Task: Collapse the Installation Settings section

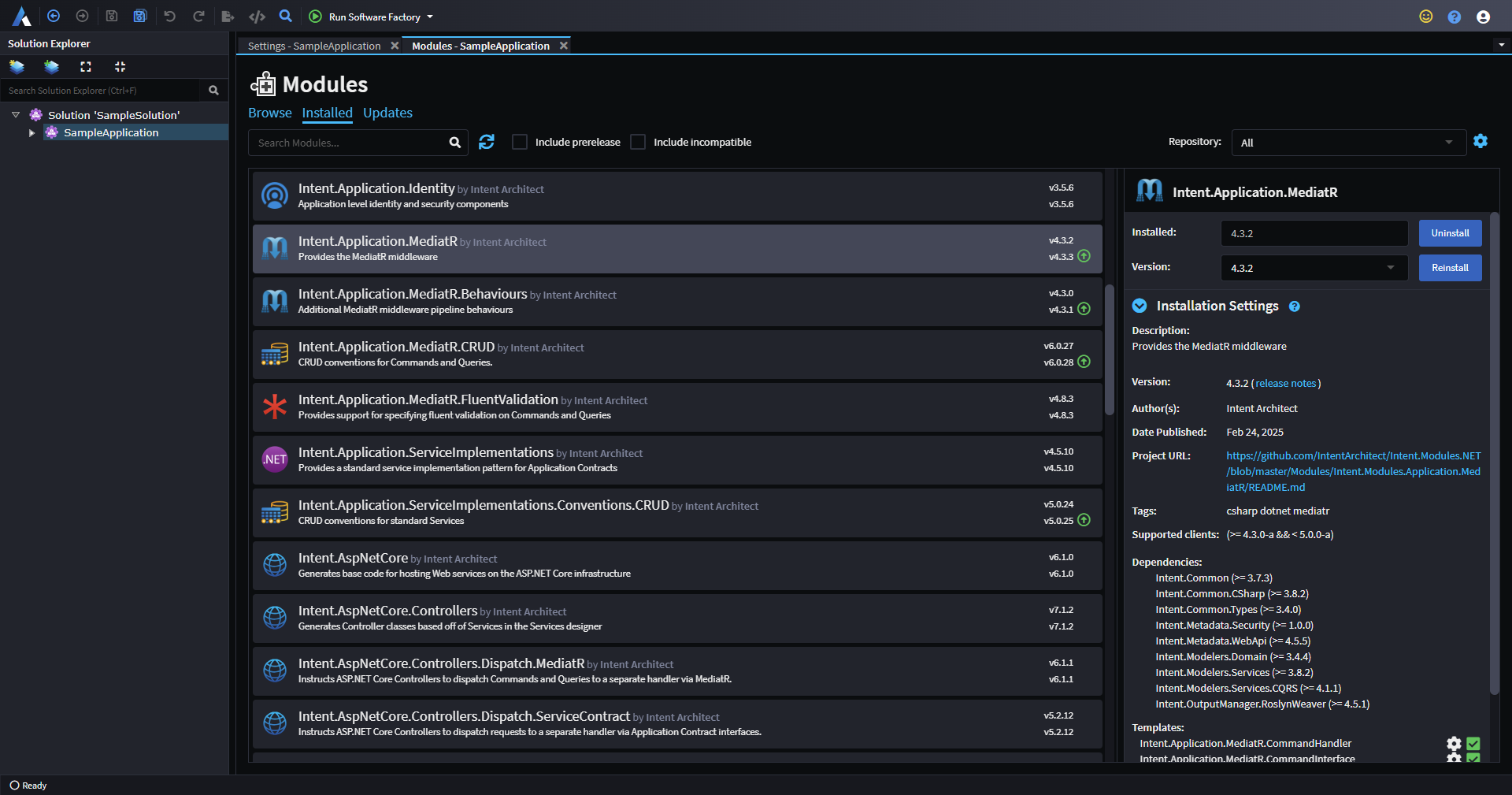Action: pos(1140,306)
